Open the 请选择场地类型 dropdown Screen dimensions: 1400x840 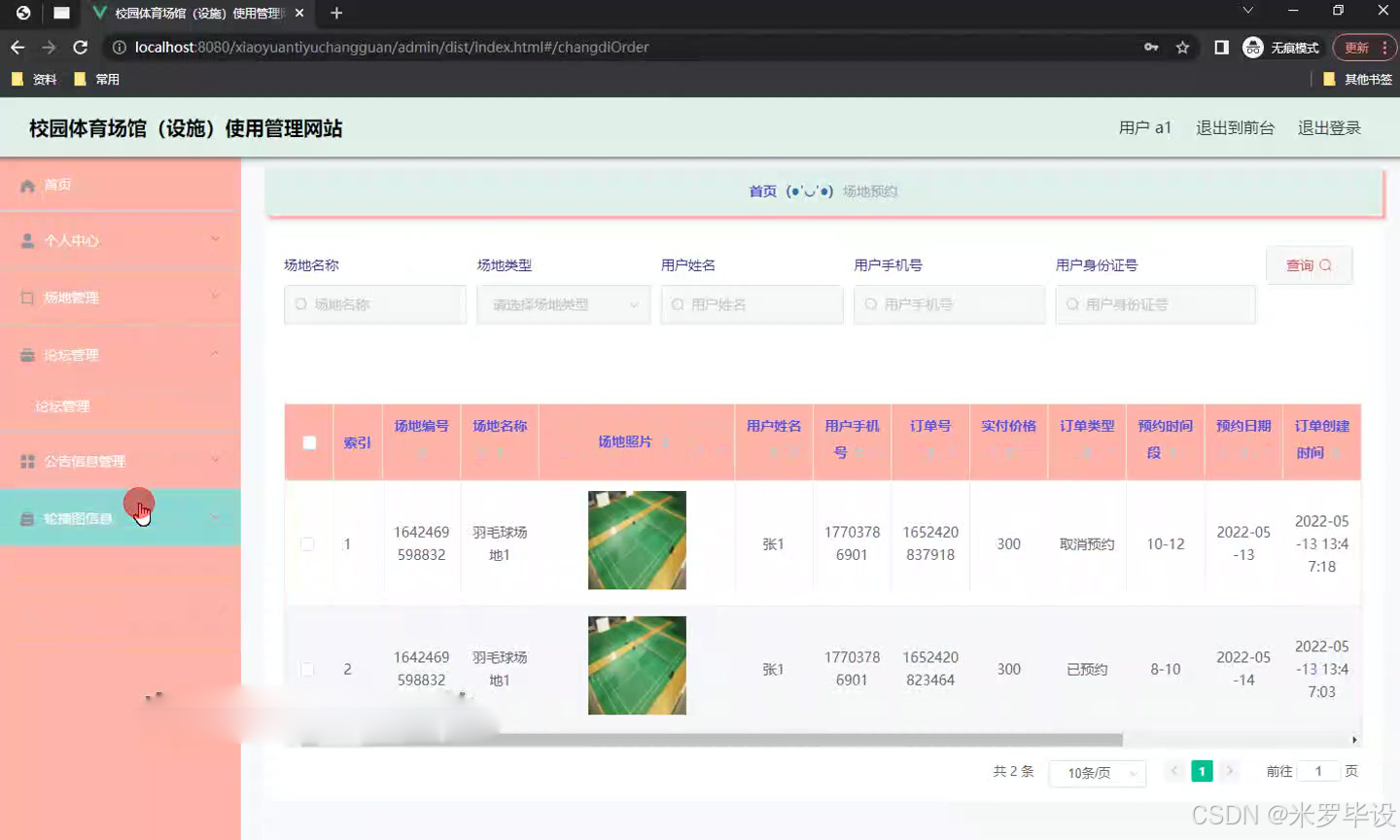[x=563, y=304]
